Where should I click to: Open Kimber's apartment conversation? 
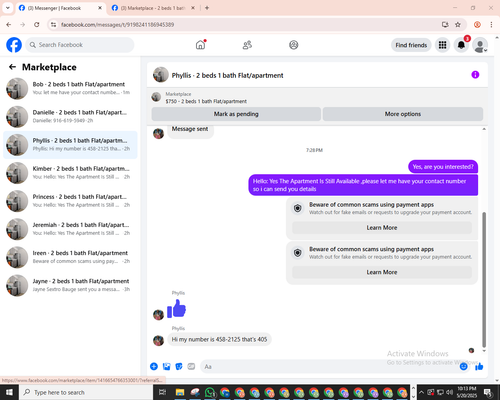[70, 173]
